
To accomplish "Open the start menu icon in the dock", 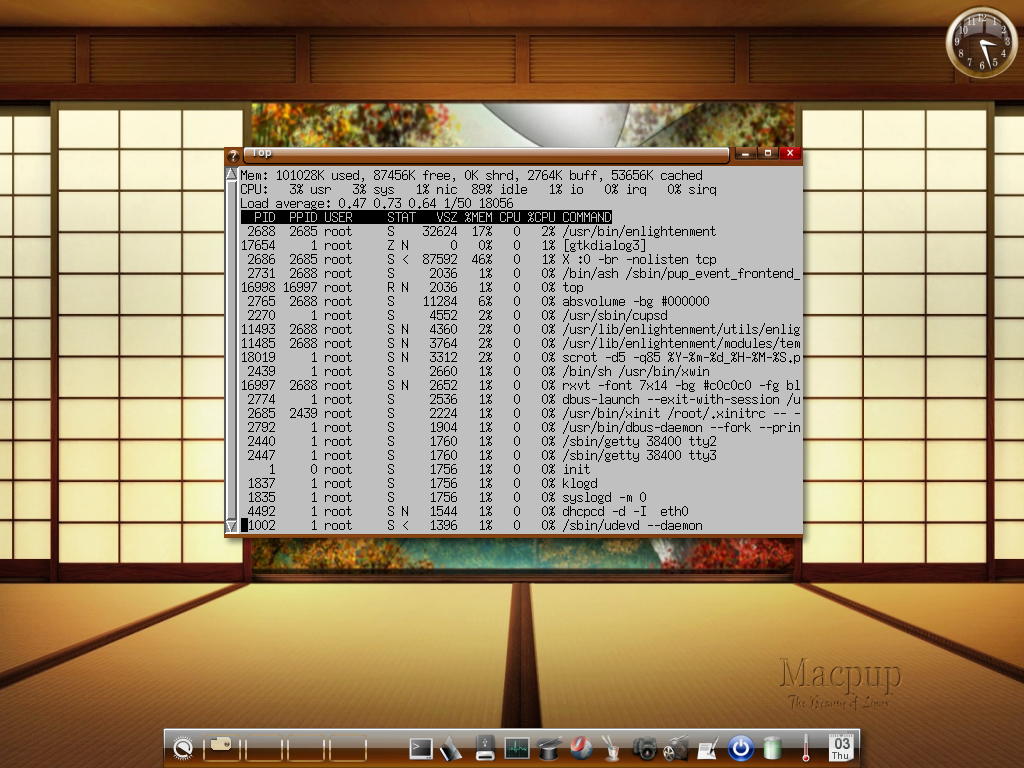I will point(184,748).
